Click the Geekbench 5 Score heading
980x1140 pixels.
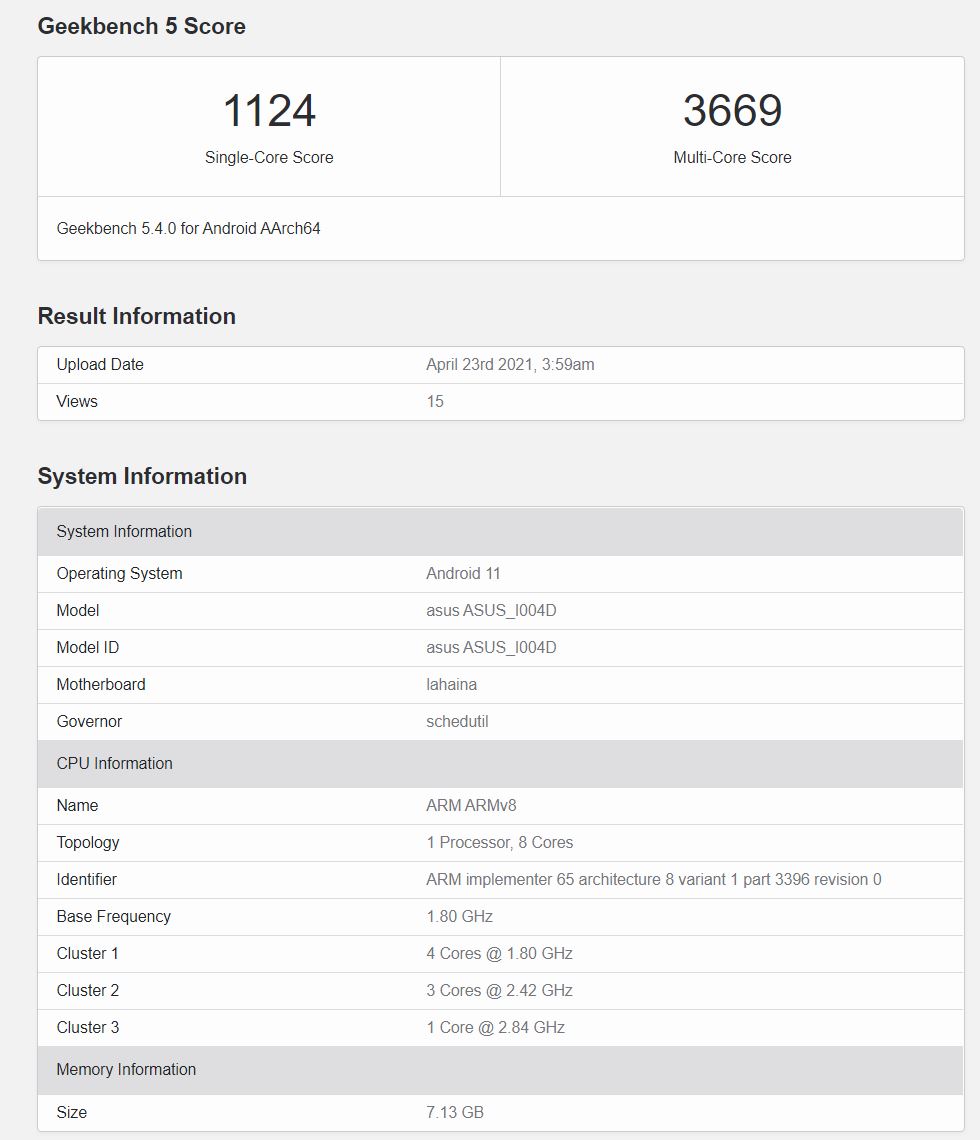[x=142, y=26]
